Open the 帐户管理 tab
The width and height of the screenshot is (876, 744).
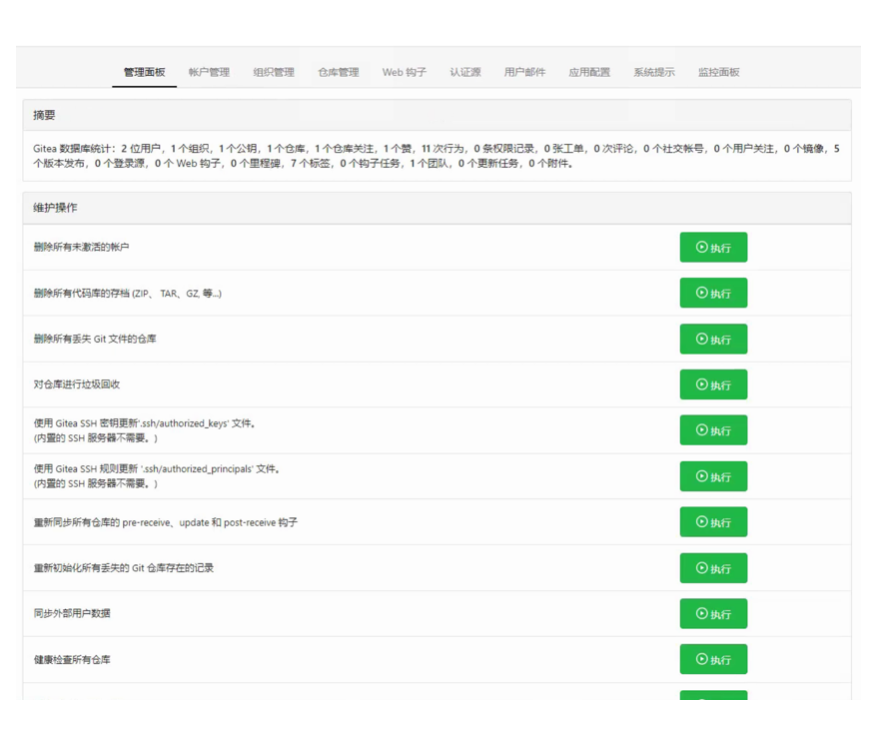pyautogui.click(x=208, y=73)
